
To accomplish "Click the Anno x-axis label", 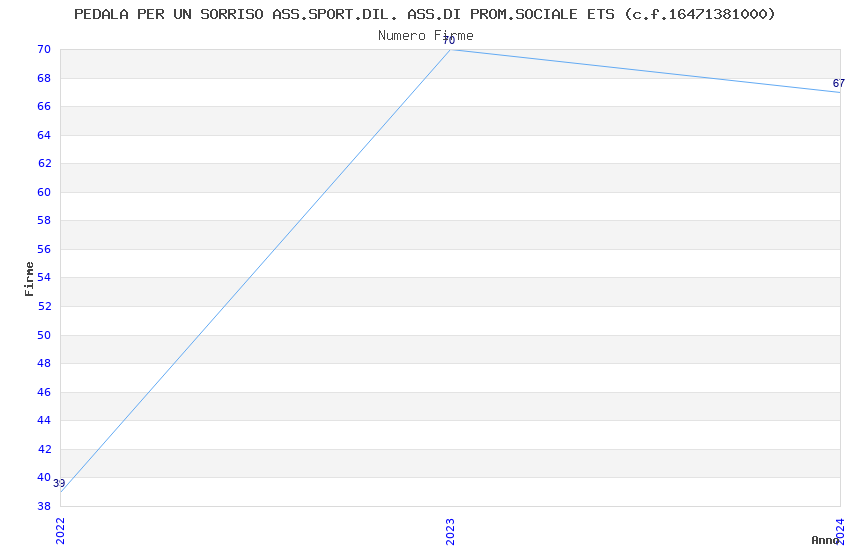I will point(825,540).
